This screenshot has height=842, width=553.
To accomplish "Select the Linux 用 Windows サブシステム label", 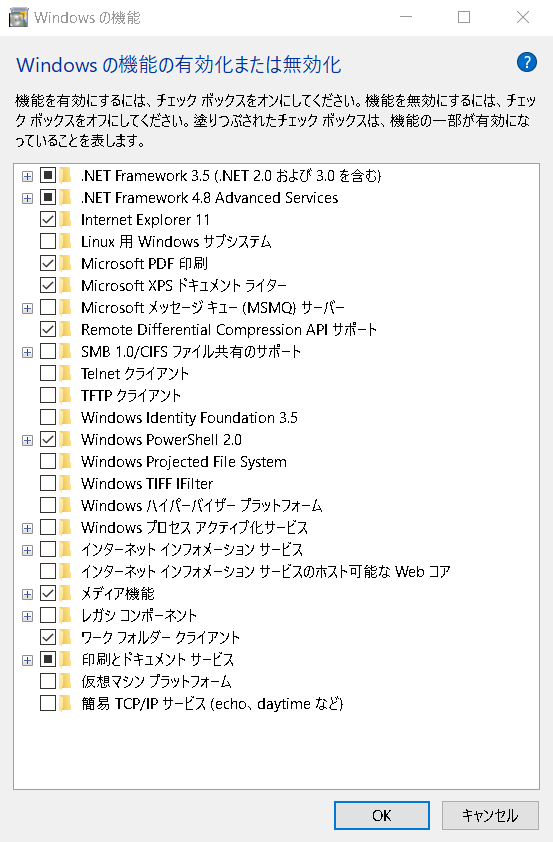I will pos(176,242).
